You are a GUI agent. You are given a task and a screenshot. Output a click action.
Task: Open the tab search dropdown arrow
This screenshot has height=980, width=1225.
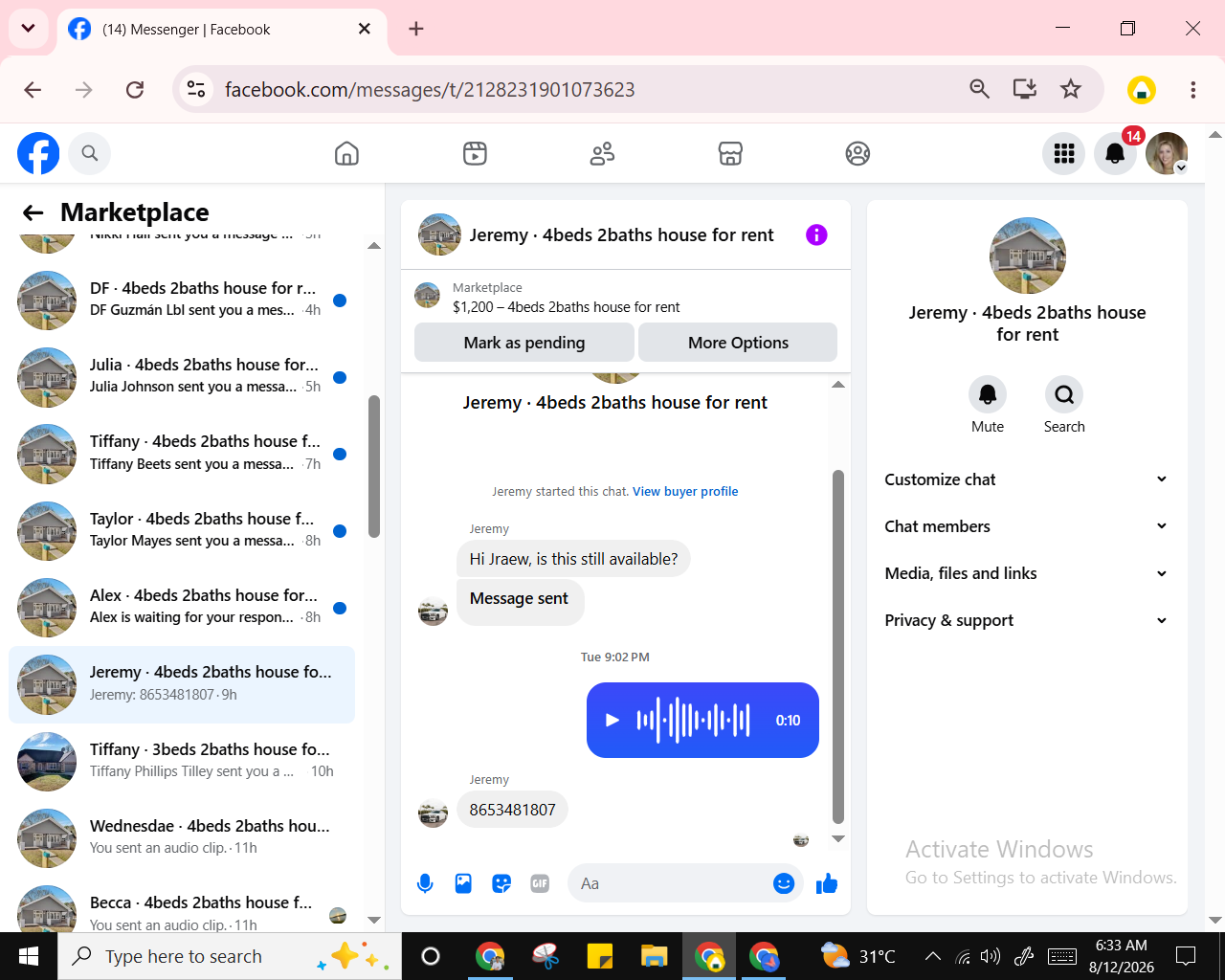coord(28,29)
